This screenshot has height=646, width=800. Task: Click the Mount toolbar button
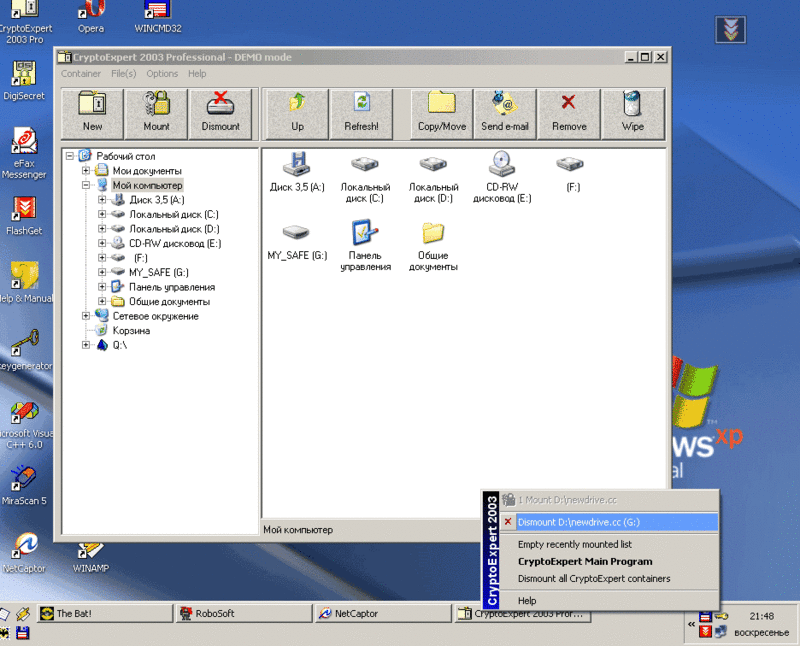click(157, 114)
